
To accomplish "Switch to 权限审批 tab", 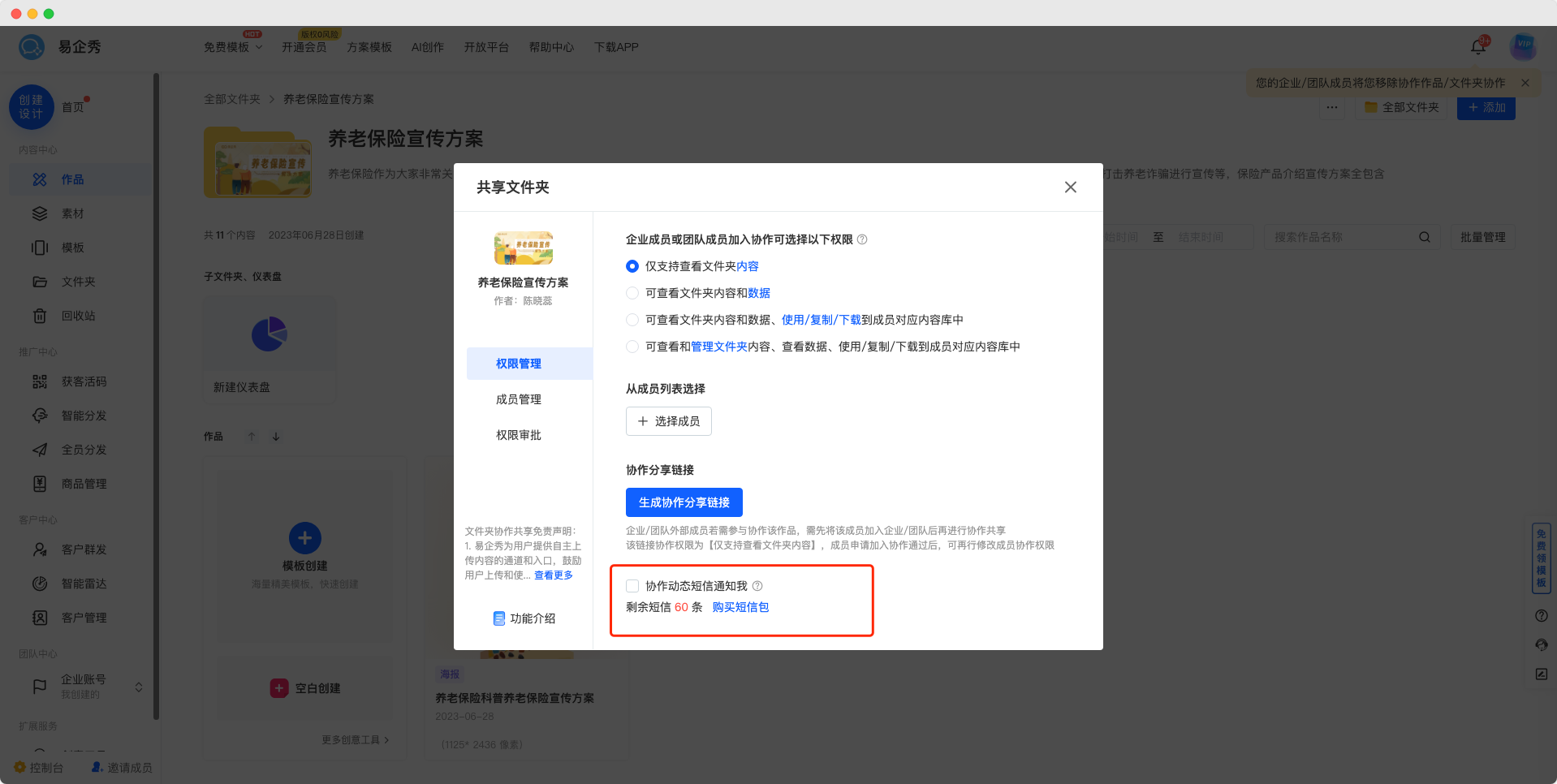I will pos(519,435).
